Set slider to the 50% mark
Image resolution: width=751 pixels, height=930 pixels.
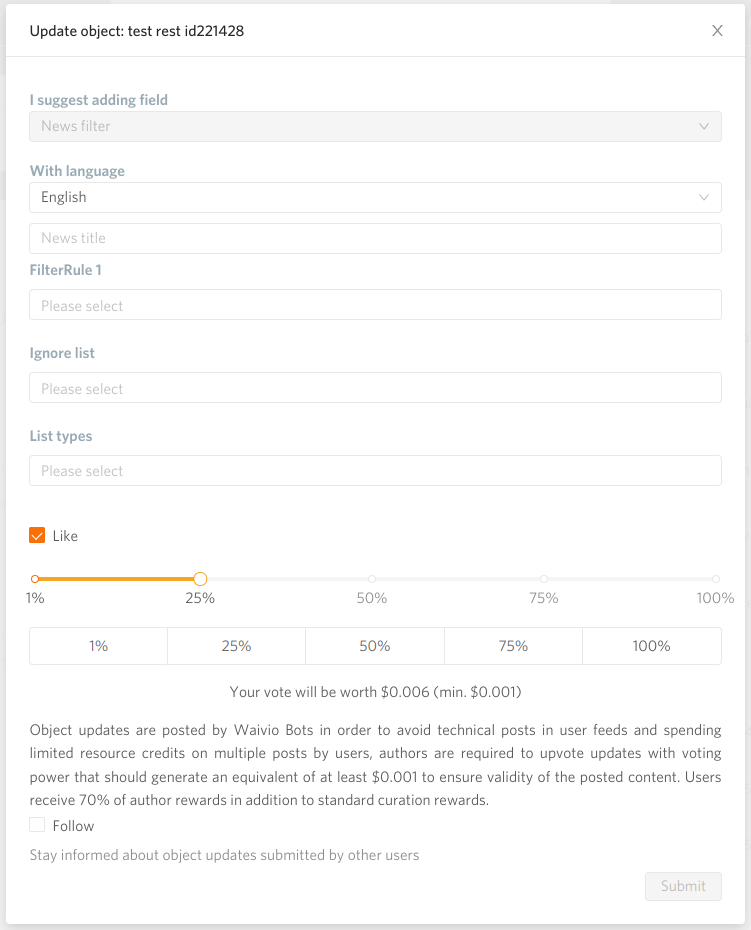click(x=372, y=579)
